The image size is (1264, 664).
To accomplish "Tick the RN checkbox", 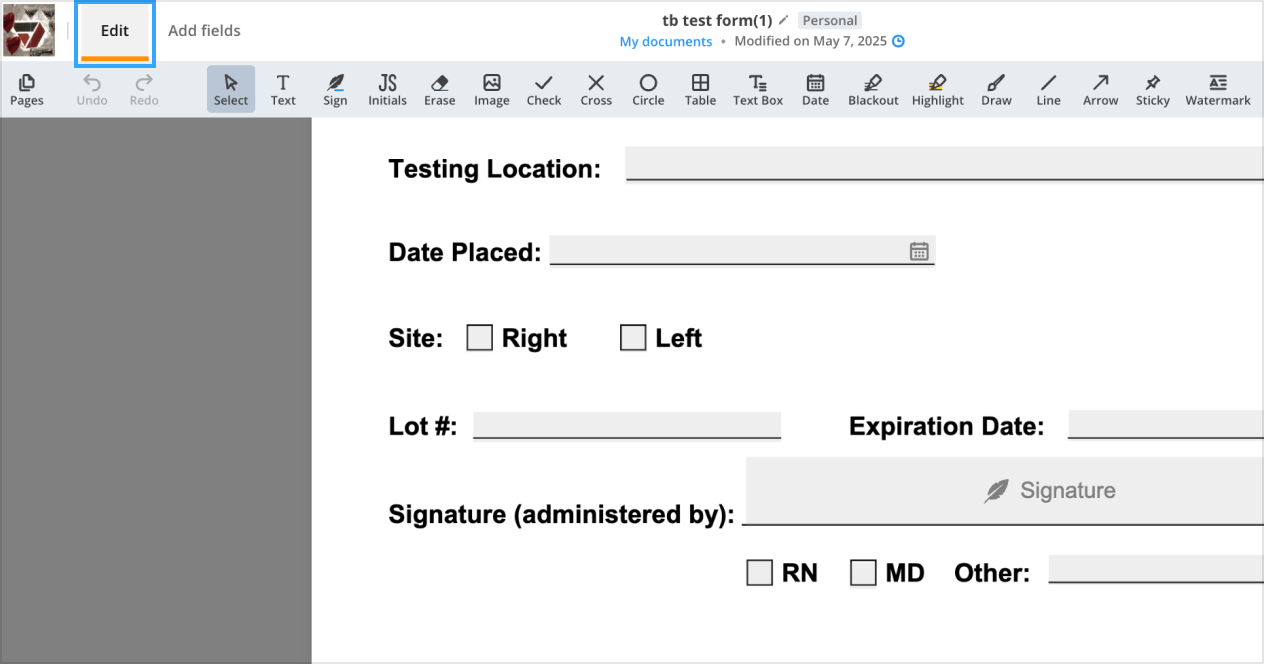I will (758, 572).
